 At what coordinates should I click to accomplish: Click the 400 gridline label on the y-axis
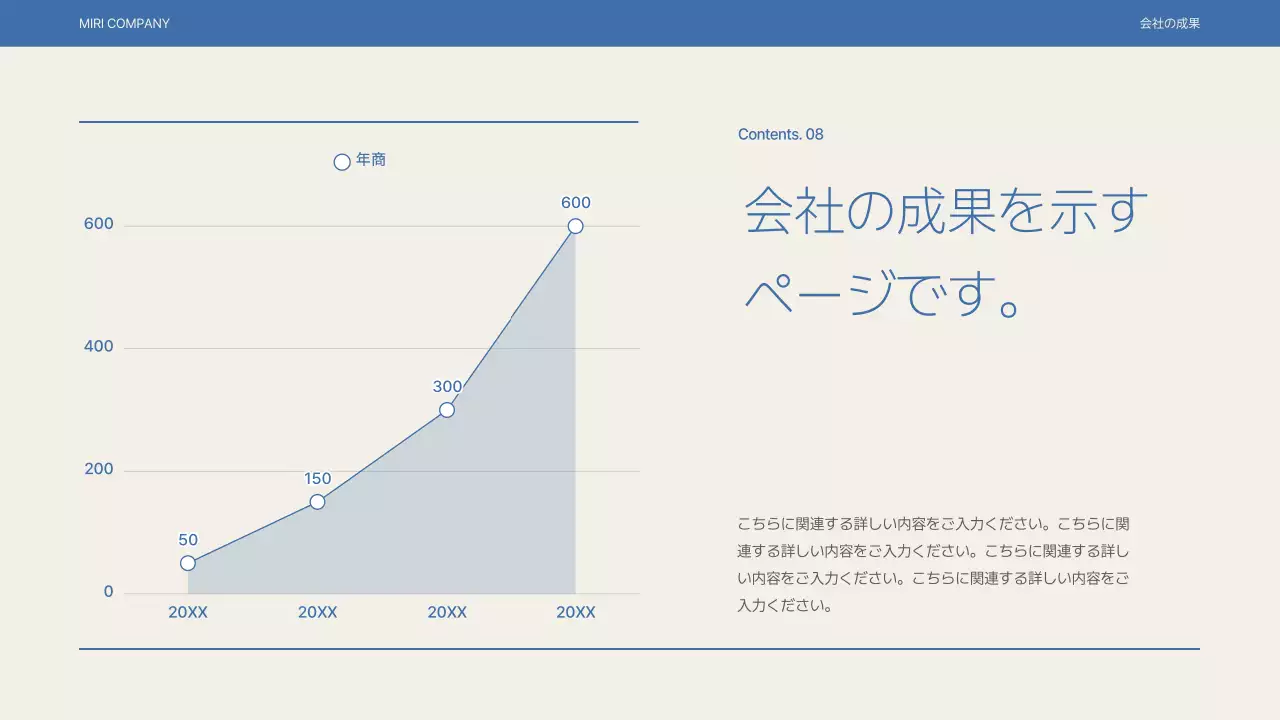point(97,346)
